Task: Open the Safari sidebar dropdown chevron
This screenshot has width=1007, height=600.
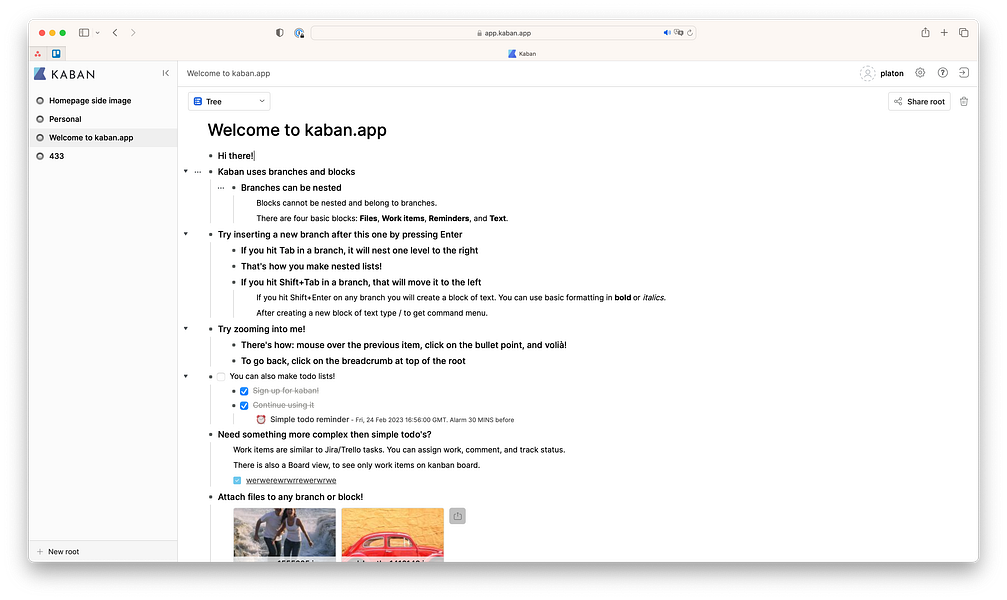Action: [x=98, y=33]
